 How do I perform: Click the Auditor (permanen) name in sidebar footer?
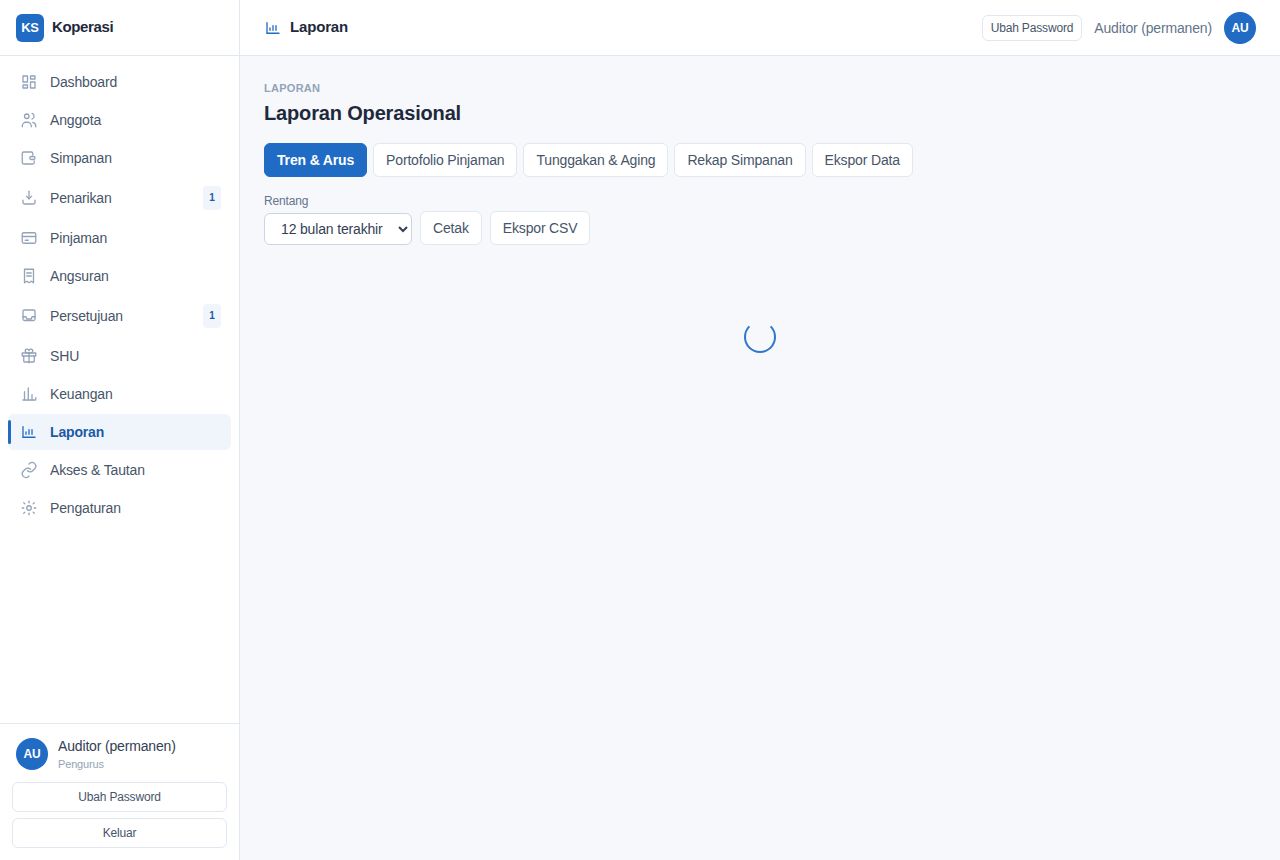click(x=117, y=746)
